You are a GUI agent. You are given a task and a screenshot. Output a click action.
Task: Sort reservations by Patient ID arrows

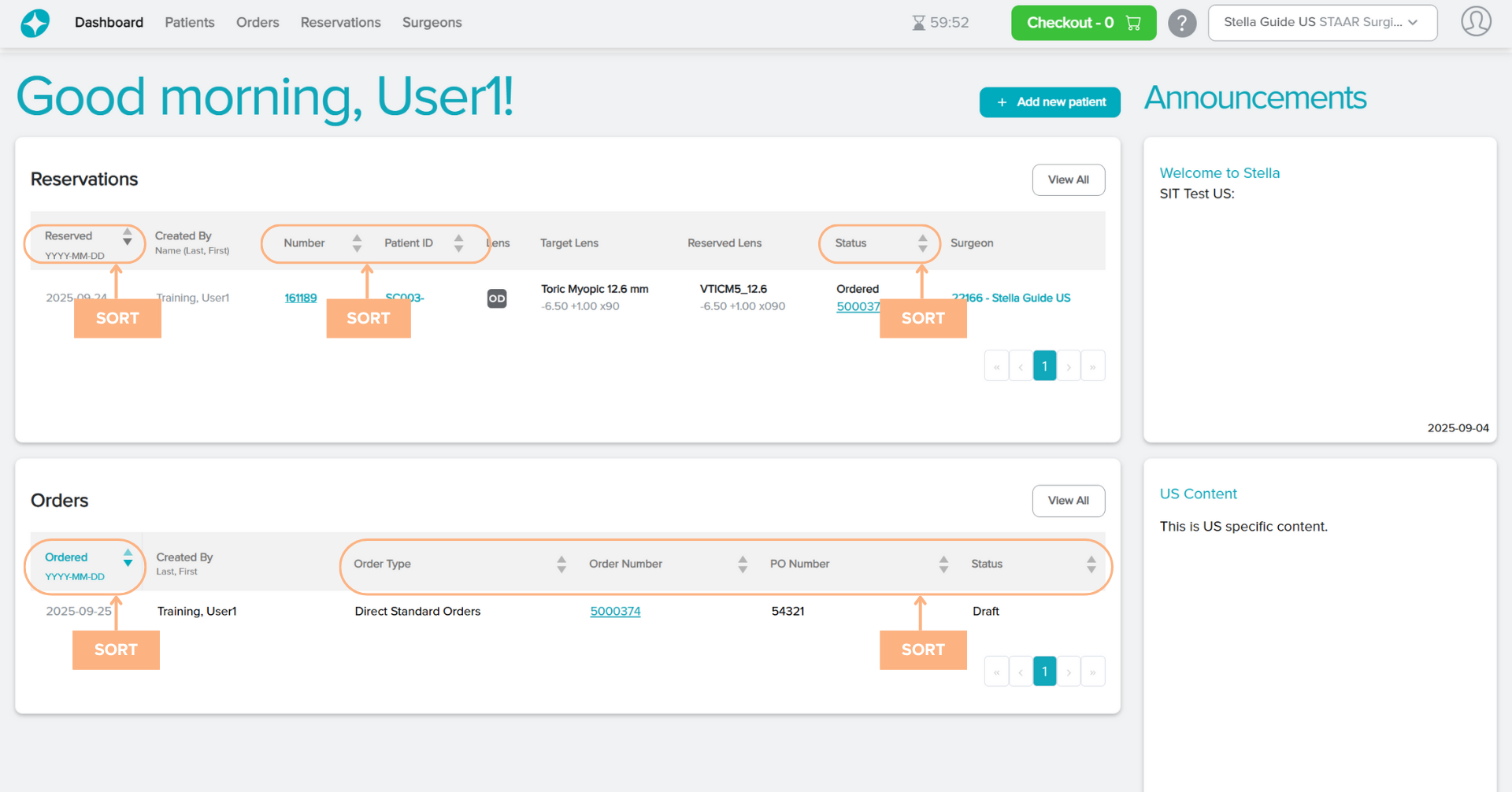click(458, 243)
